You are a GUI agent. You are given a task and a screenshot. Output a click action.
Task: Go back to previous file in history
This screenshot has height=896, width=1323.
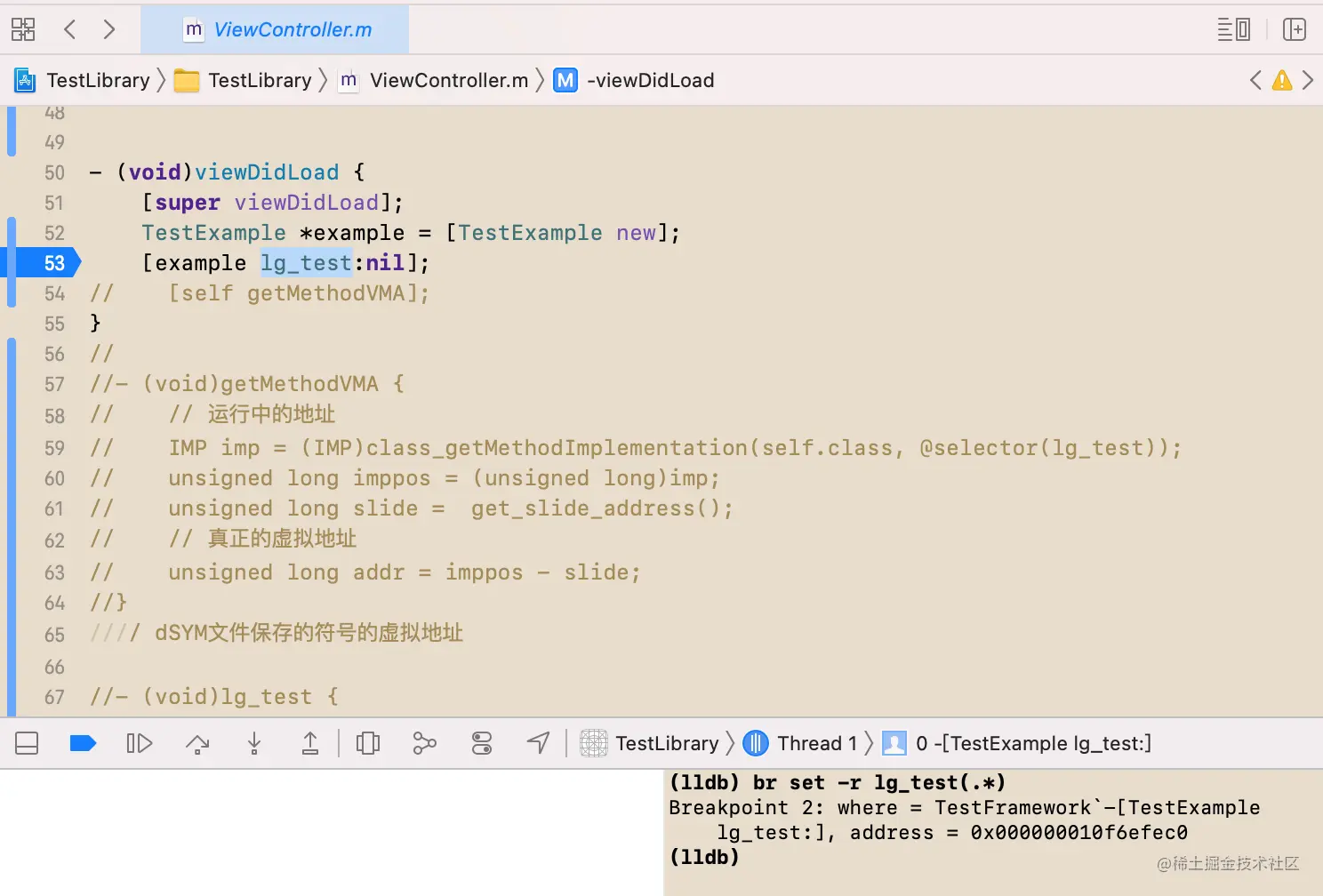(70, 29)
